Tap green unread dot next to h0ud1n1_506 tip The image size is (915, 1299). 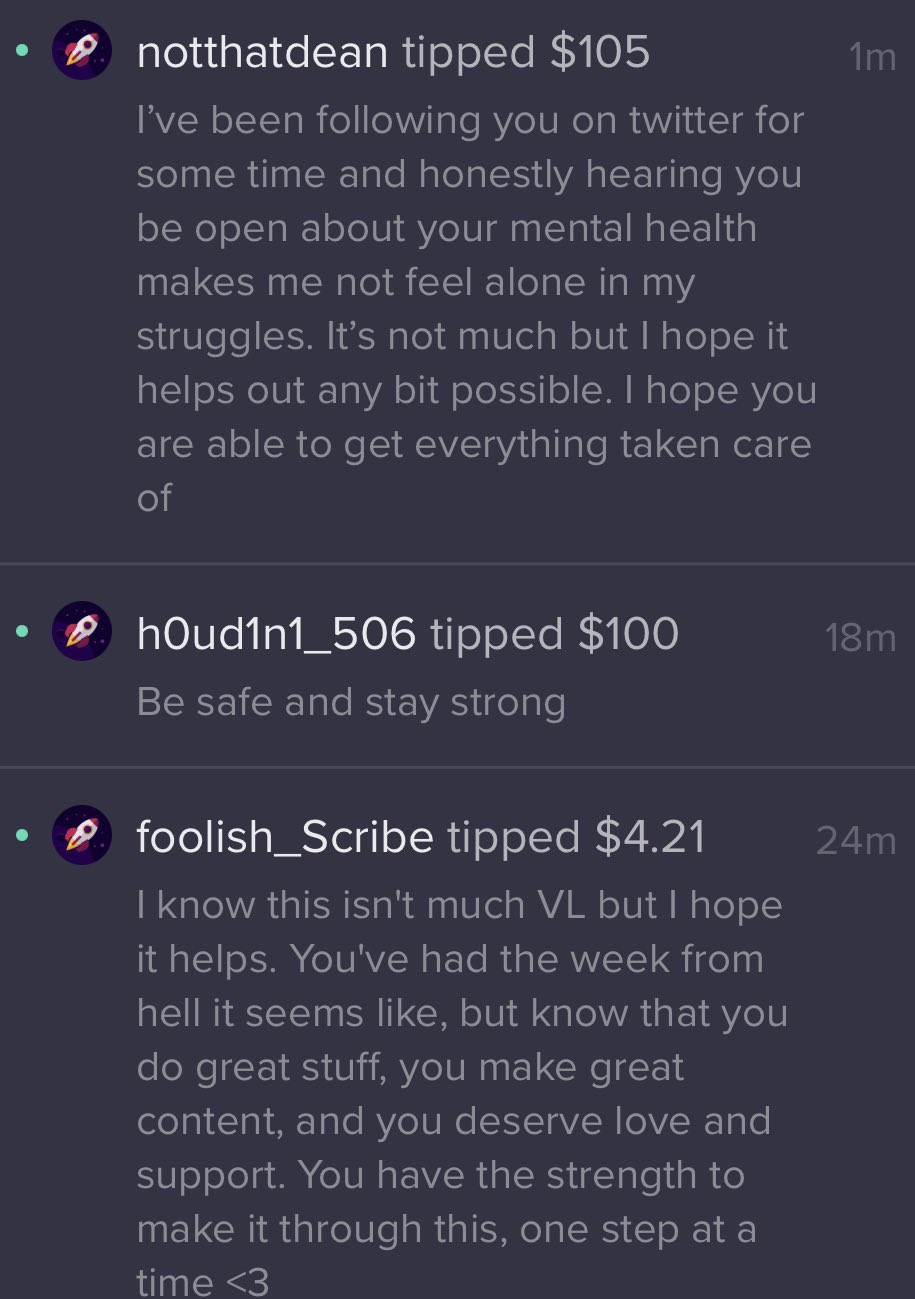tap(22, 631)
